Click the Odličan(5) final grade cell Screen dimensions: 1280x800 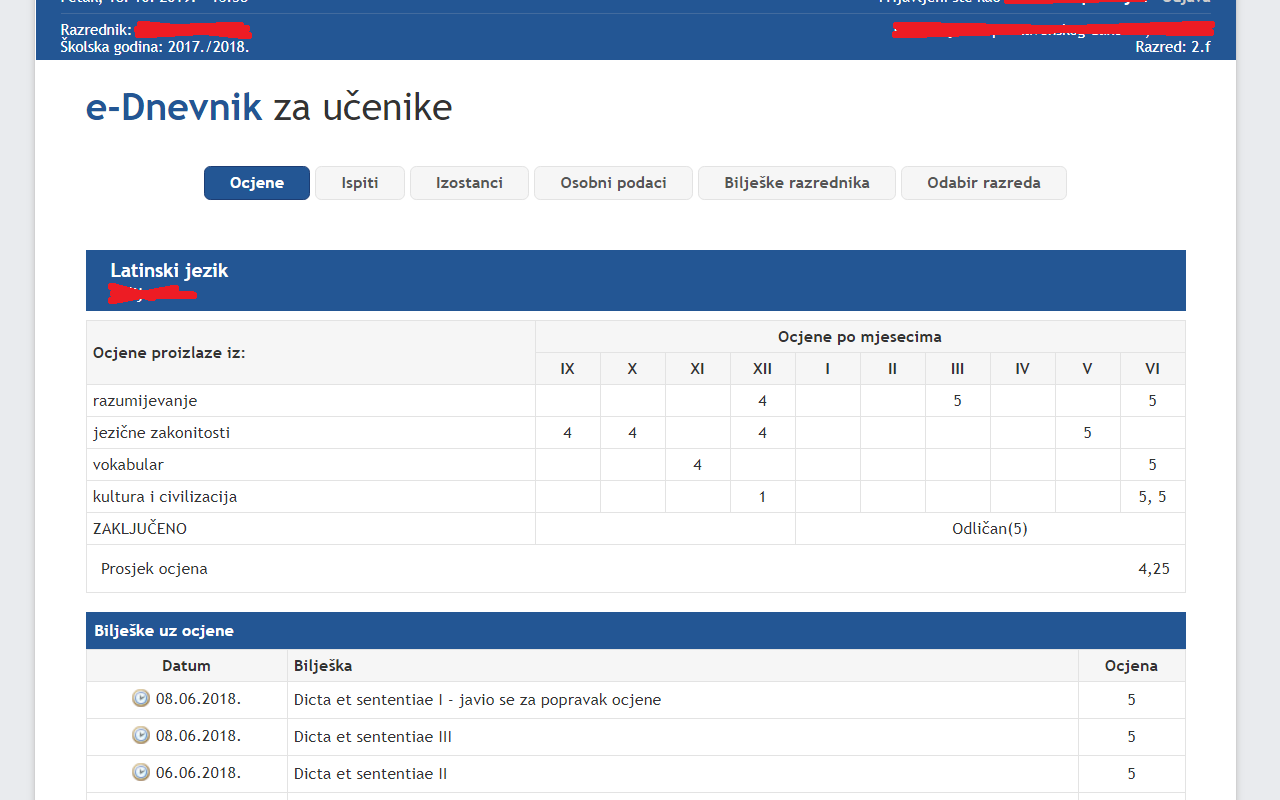click(x=990, y=528)
